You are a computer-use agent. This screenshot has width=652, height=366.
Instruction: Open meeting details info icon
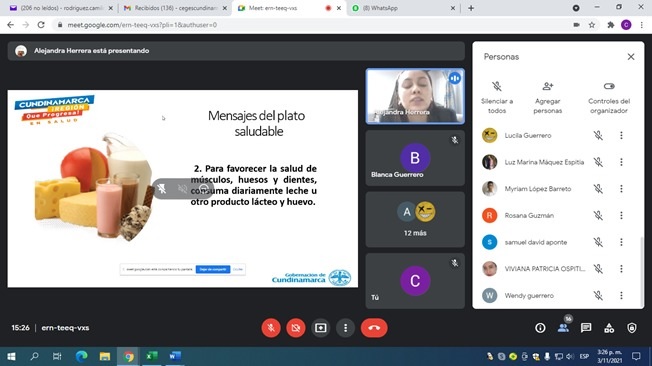click(x=540, y=328)
